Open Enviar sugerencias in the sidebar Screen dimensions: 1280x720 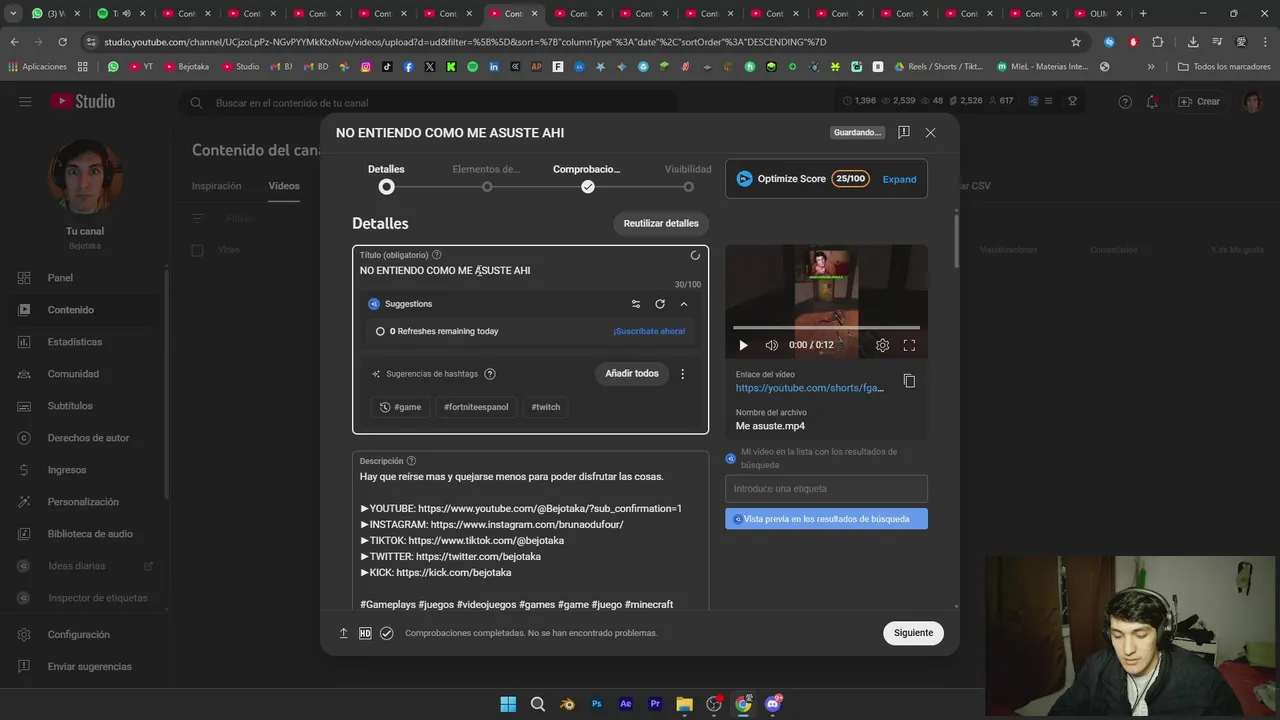click(x=84, y=666)
